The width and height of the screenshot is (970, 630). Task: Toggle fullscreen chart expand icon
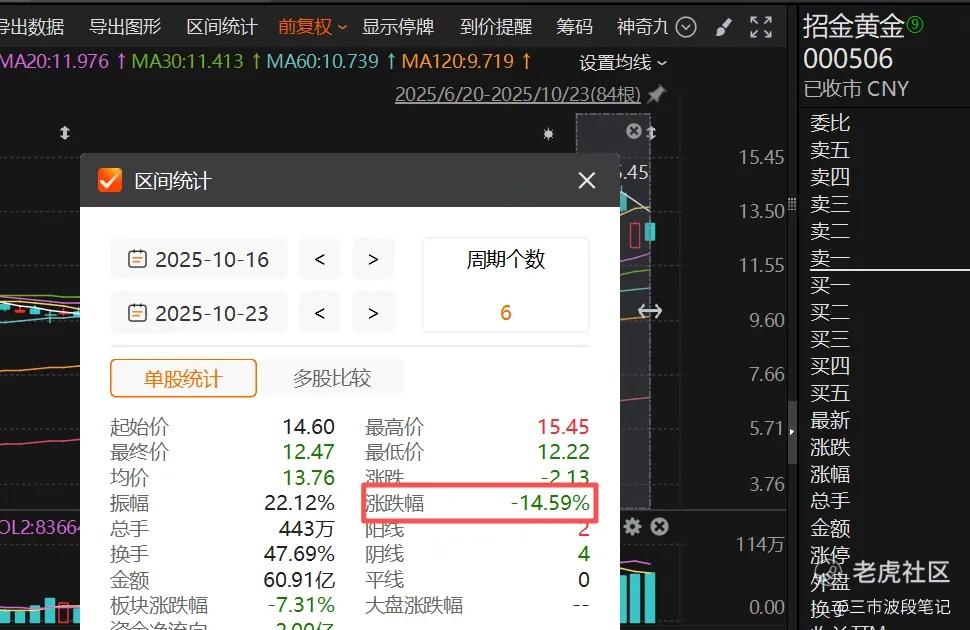760,27
